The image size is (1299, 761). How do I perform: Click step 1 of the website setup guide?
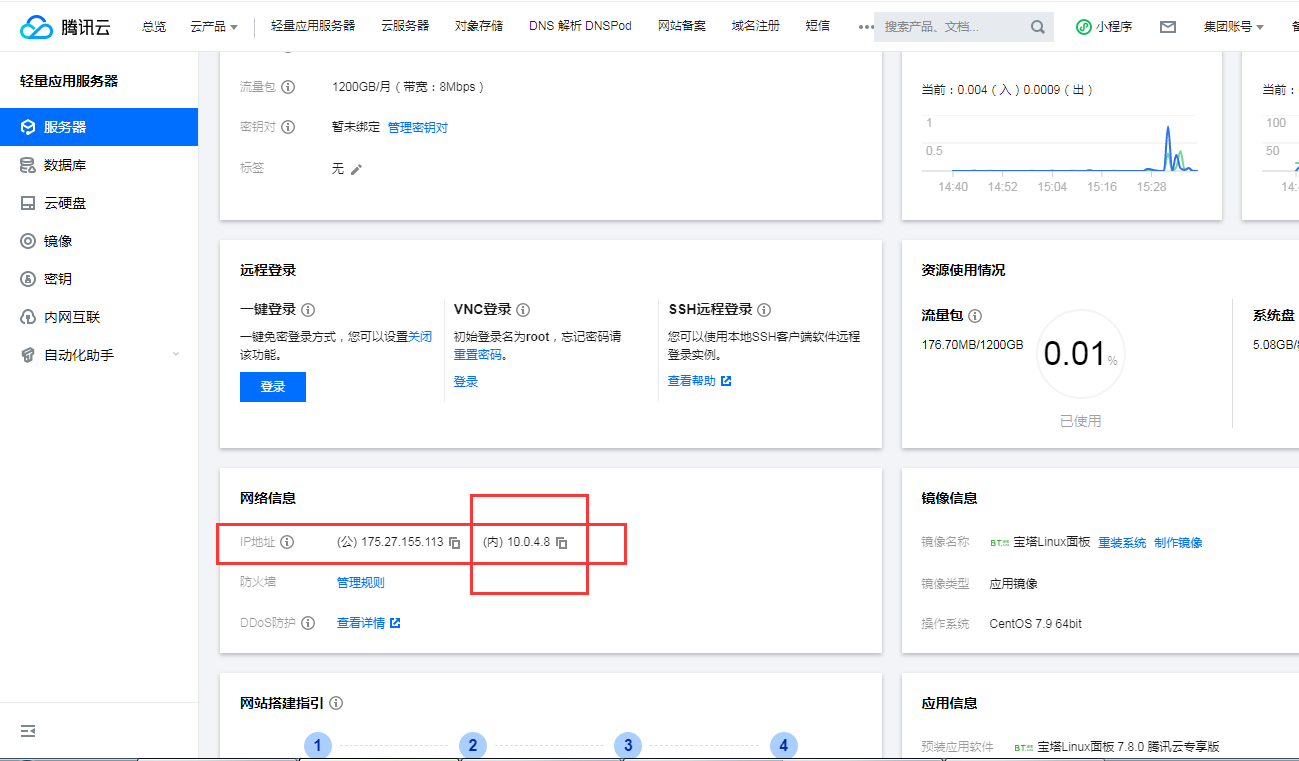tap(317, 745)
